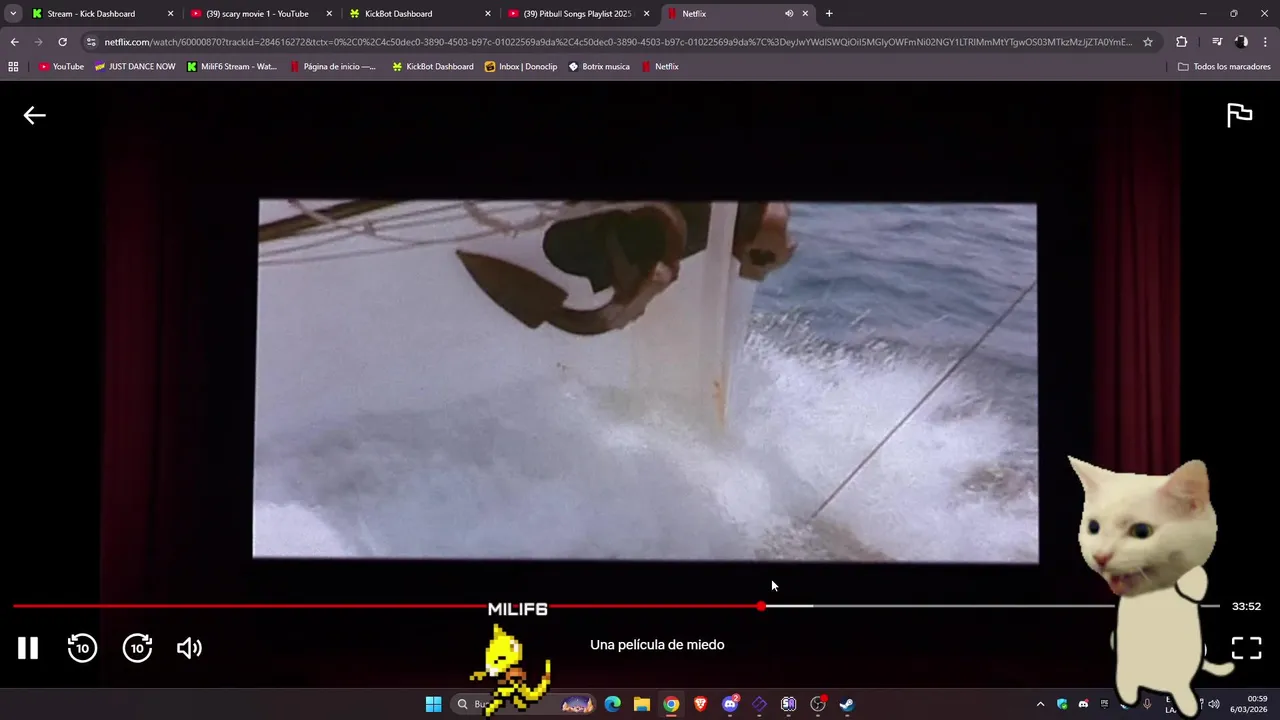Viewport: 1280px width, 720px height.
Task: Open a new browser tab
Action: click(829, 14)
